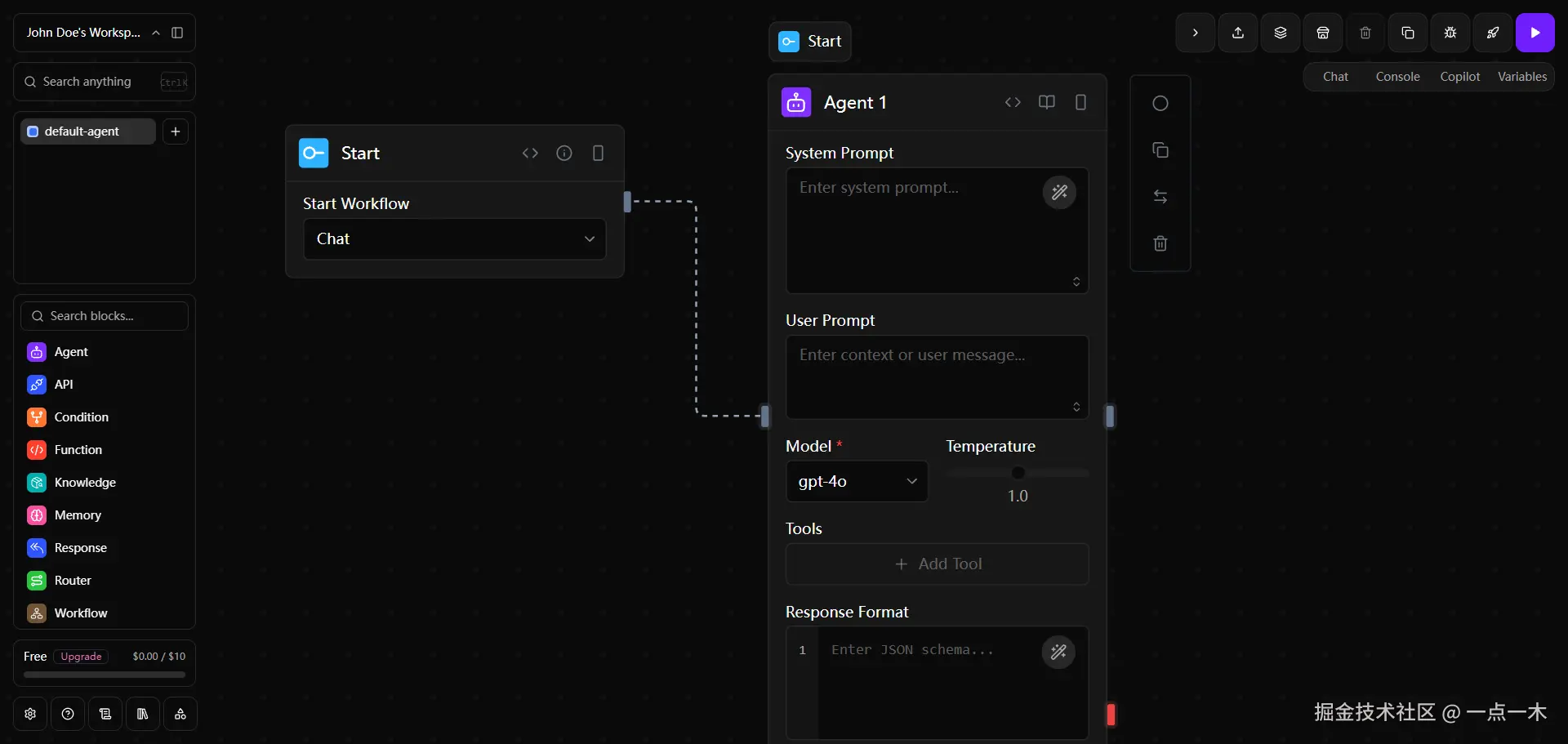Click the code view icon on the Start block
1568x744 pixels.
[530, 154]
